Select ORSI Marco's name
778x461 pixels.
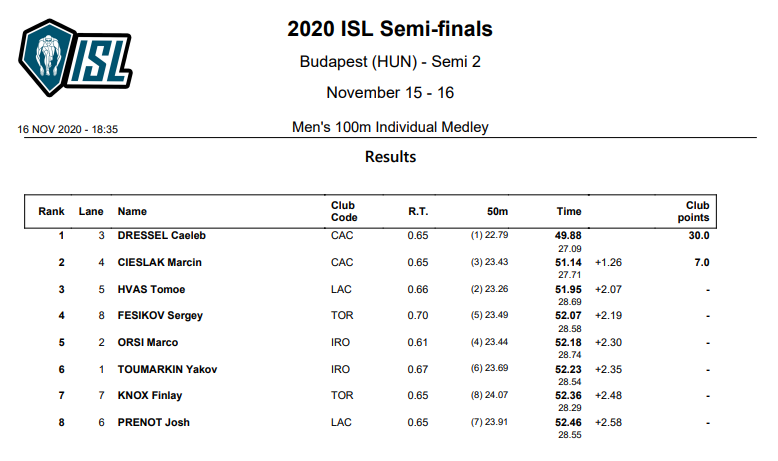point(147,342)
